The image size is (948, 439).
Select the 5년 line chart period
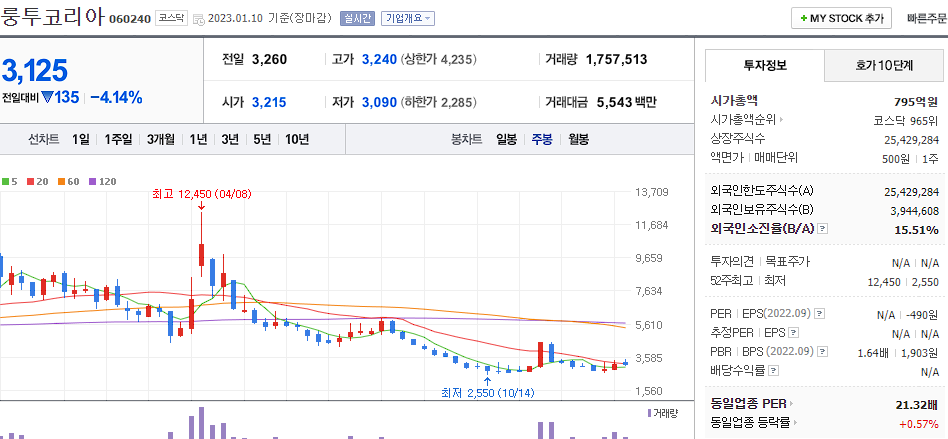coord(262,140)
